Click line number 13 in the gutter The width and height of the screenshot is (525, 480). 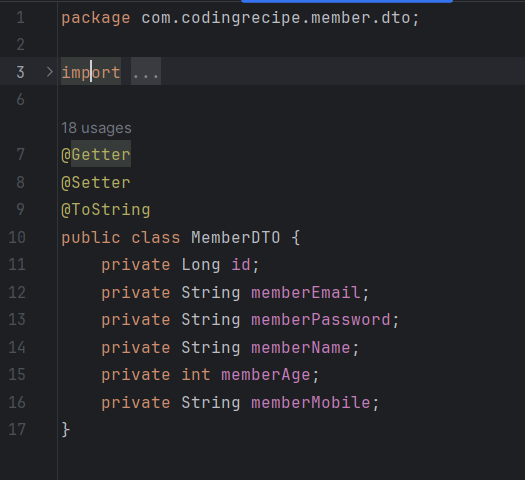[x=17, y=320]
